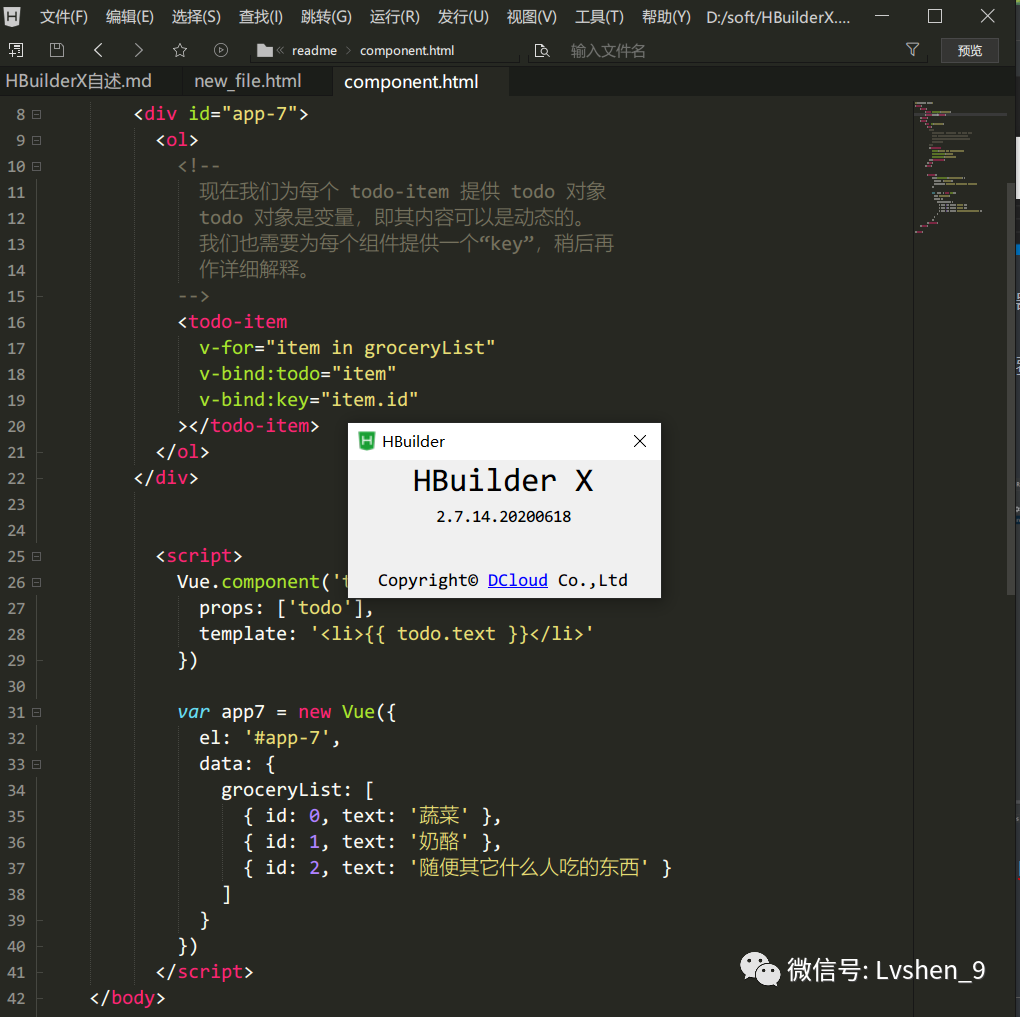
Task: Collapse the comment fold on line 10
Action: [36, 167]
